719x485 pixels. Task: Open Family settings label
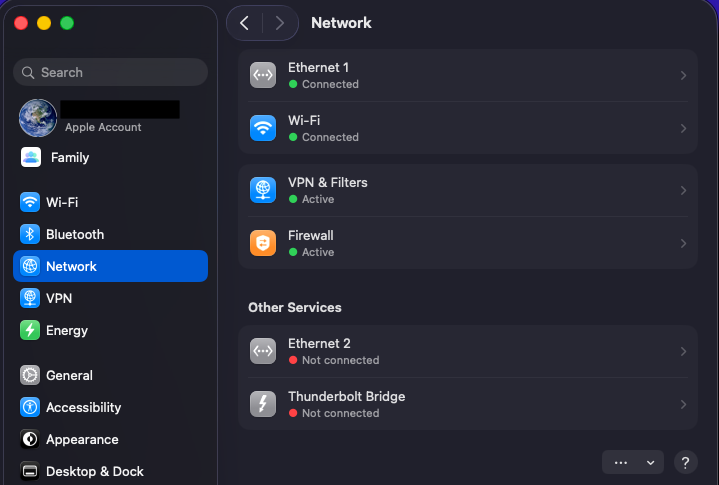[70, 158]
